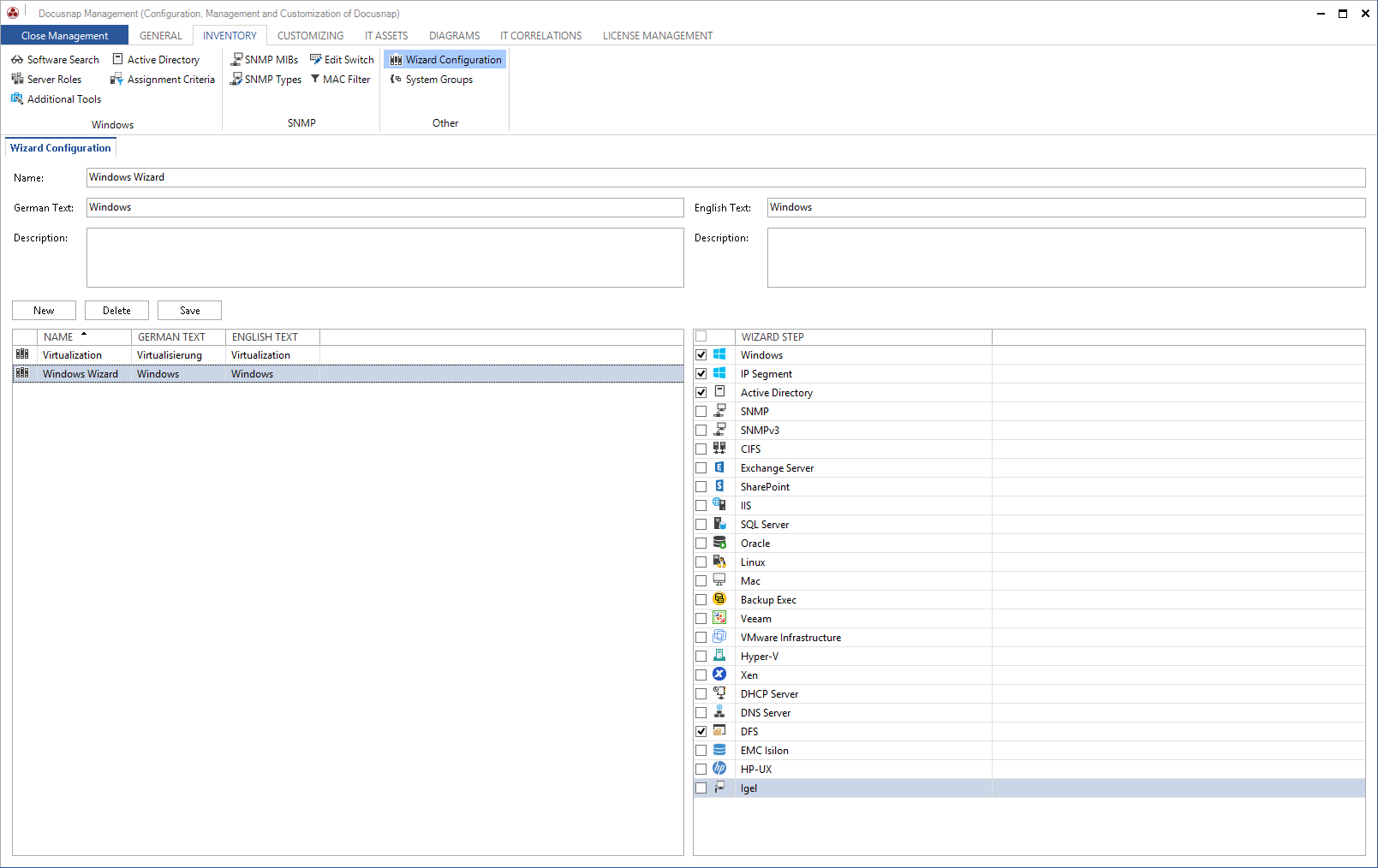Click the EMC Isilon step icon
Screen dimensions: 1378x868
tap(719, 750)
